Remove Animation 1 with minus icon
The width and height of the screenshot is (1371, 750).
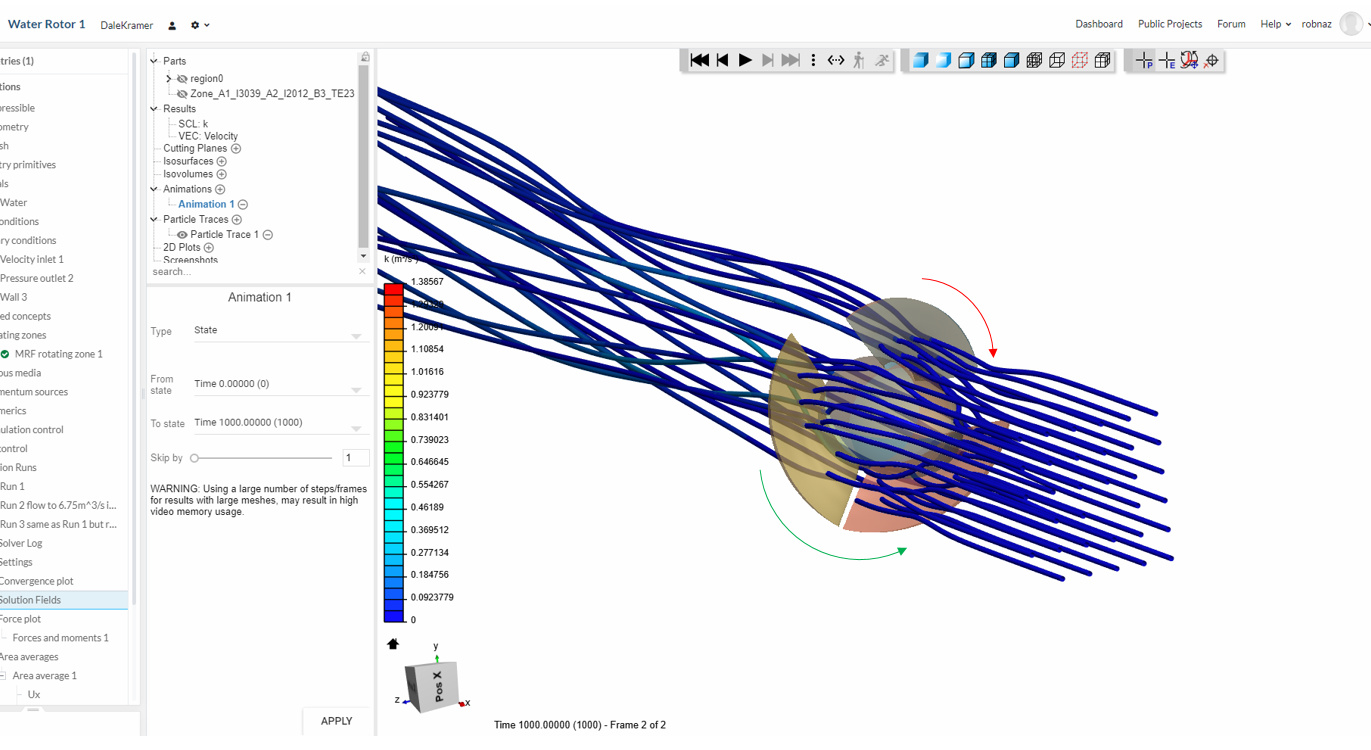243,205
